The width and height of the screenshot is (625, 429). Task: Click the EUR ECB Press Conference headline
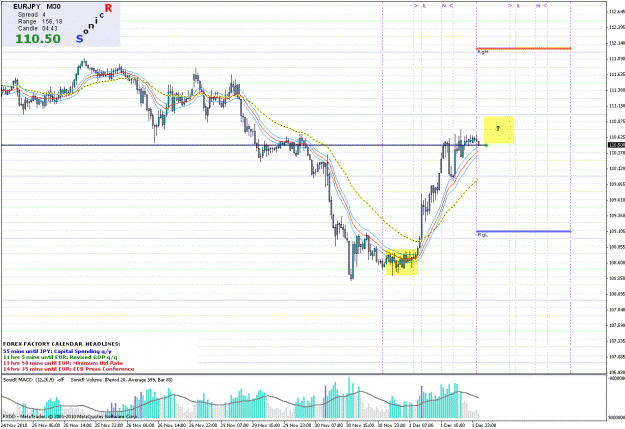pyautogui.click(x=68, y=369)
